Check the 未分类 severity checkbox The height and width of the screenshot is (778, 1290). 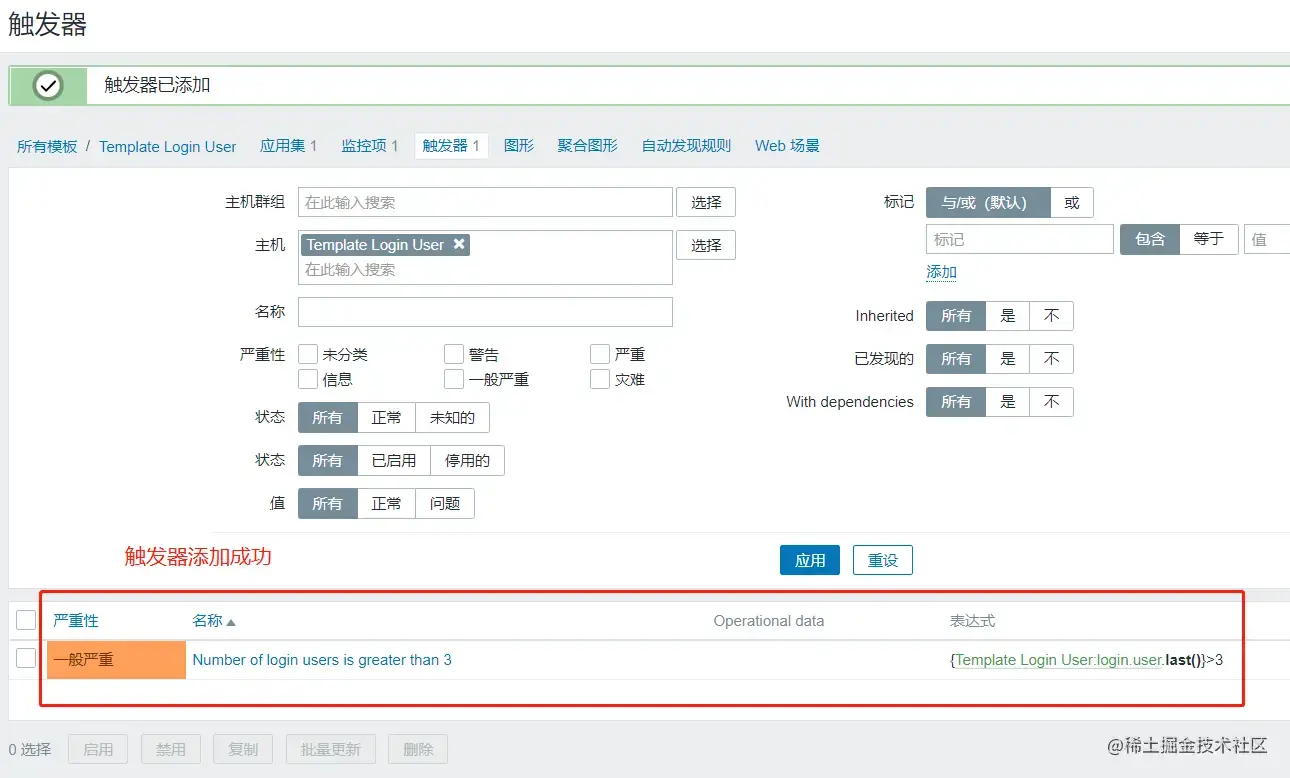(x=308, y=354)
